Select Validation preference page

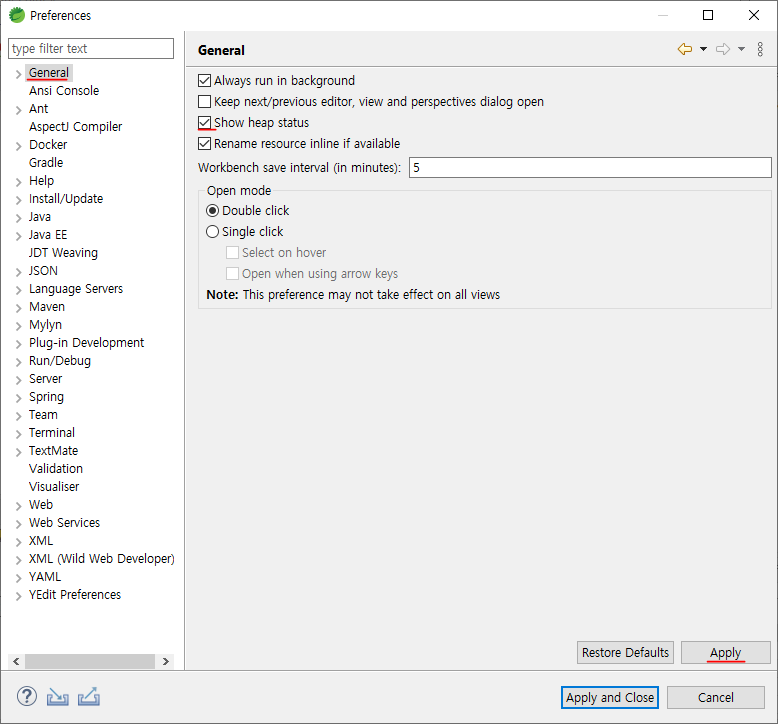(56, 469)
